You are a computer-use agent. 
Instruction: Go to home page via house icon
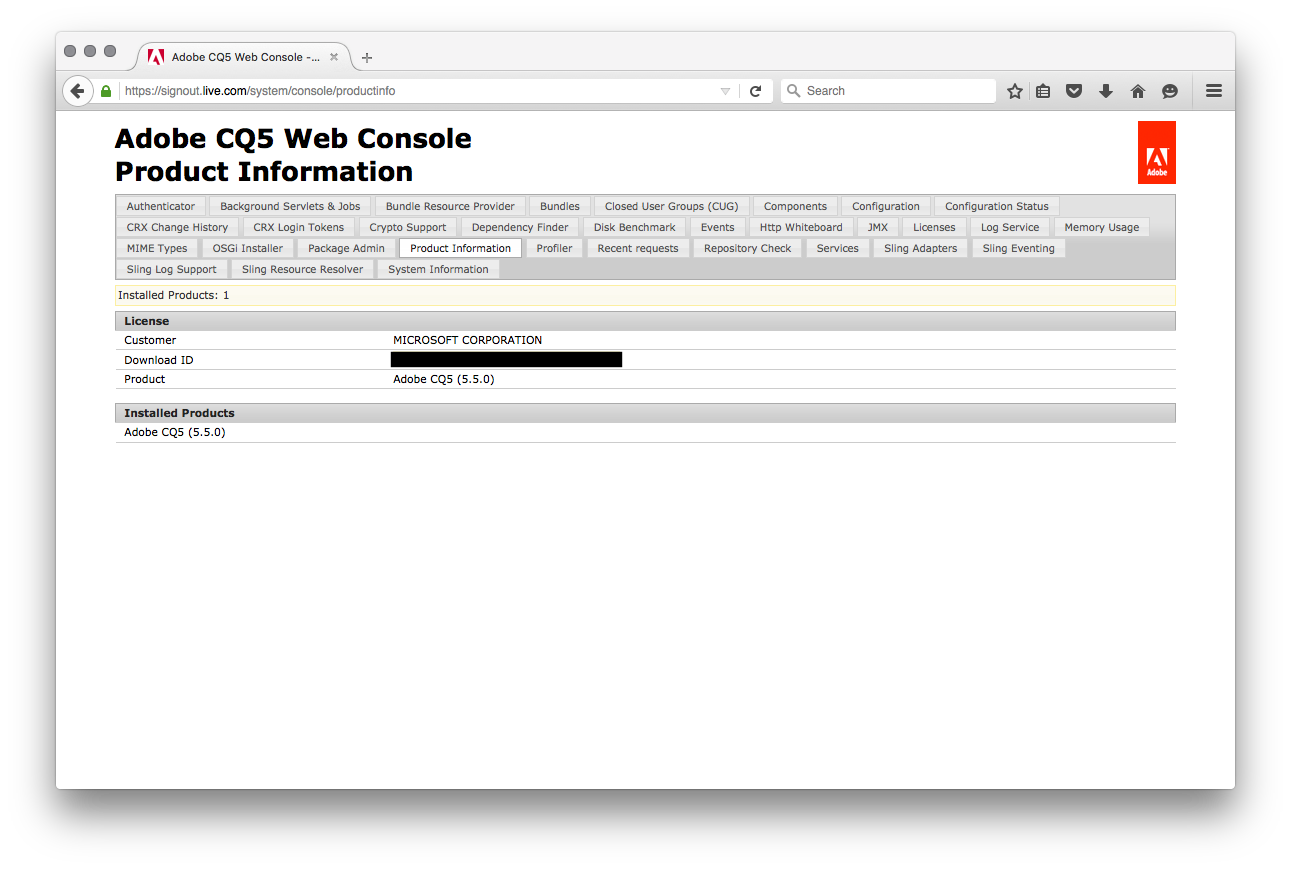pyautogui.click(x=1138, y=91)
